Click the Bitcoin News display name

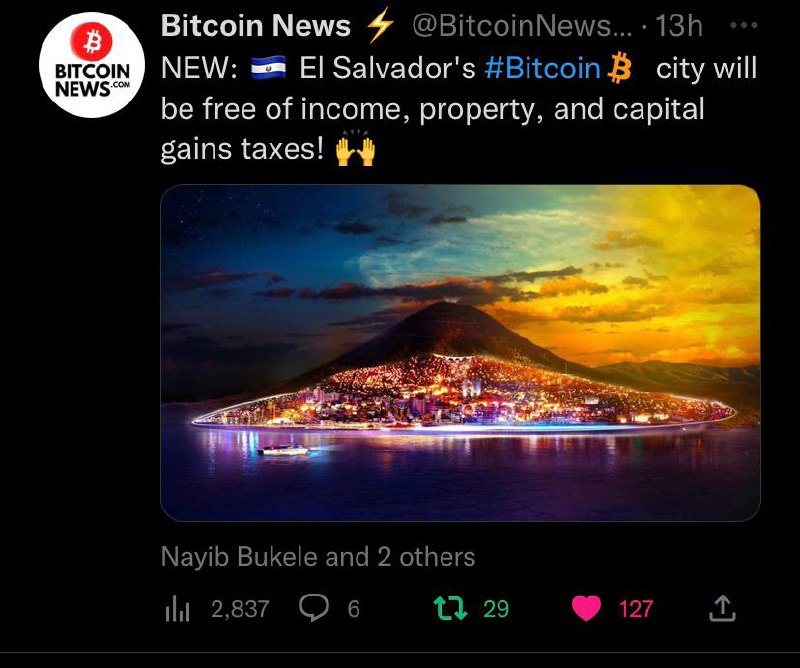click(x=256, y=25)
